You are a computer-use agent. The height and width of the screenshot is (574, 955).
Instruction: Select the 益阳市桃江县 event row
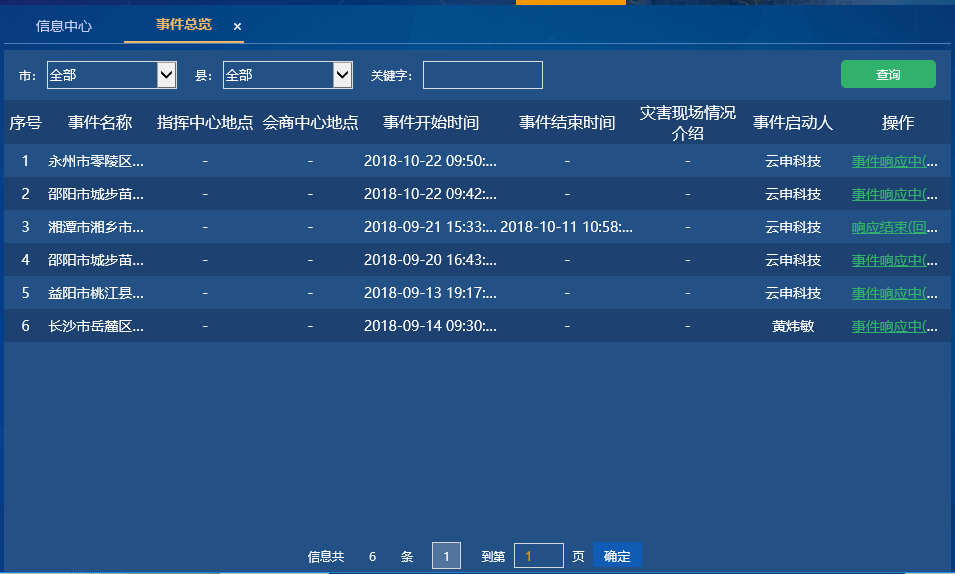point(96,294)
